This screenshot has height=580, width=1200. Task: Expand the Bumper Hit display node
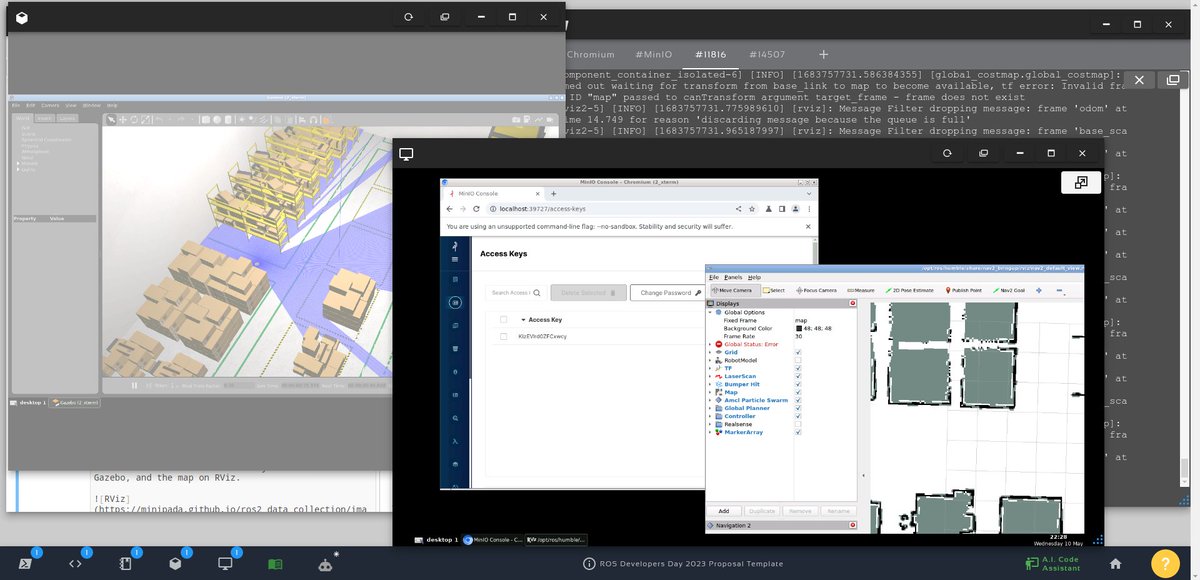click(x=710, y=384)
